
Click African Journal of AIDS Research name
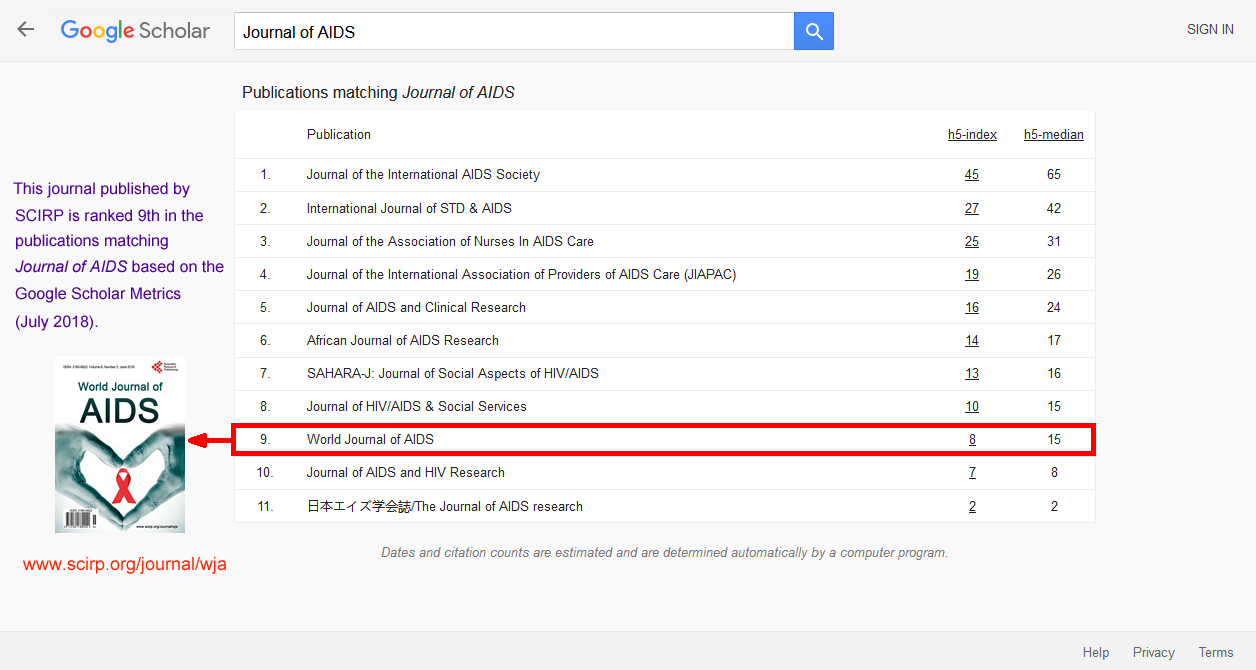pos(403,341)
